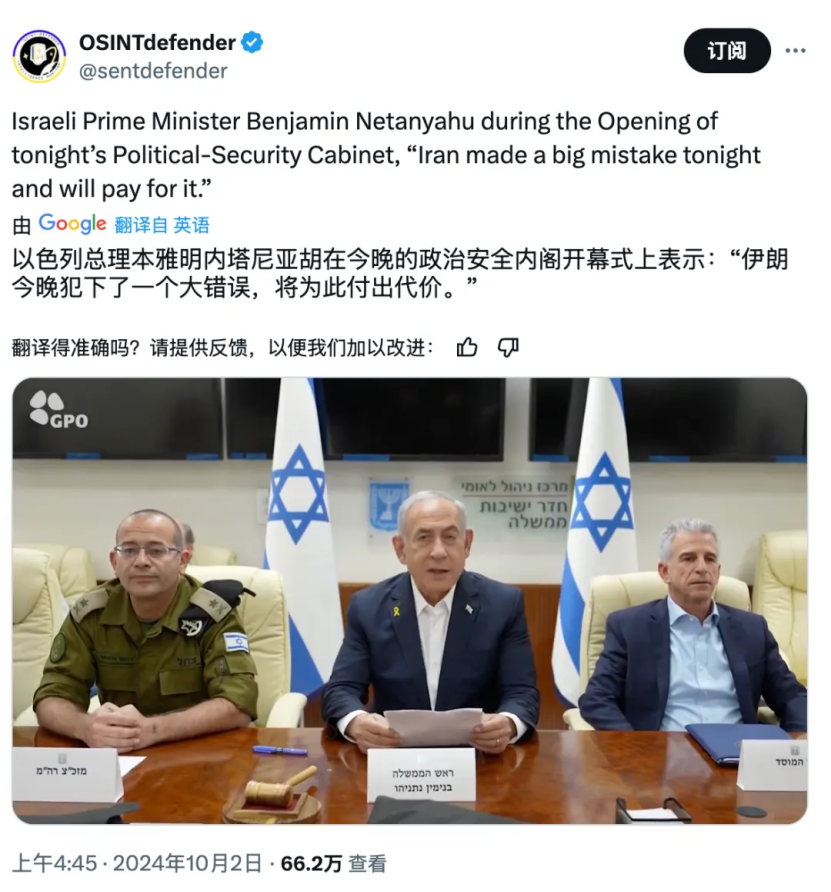
Task: Click the 66.2万 查看 view count
Action: pyautogui.click(x=334, y=864)
